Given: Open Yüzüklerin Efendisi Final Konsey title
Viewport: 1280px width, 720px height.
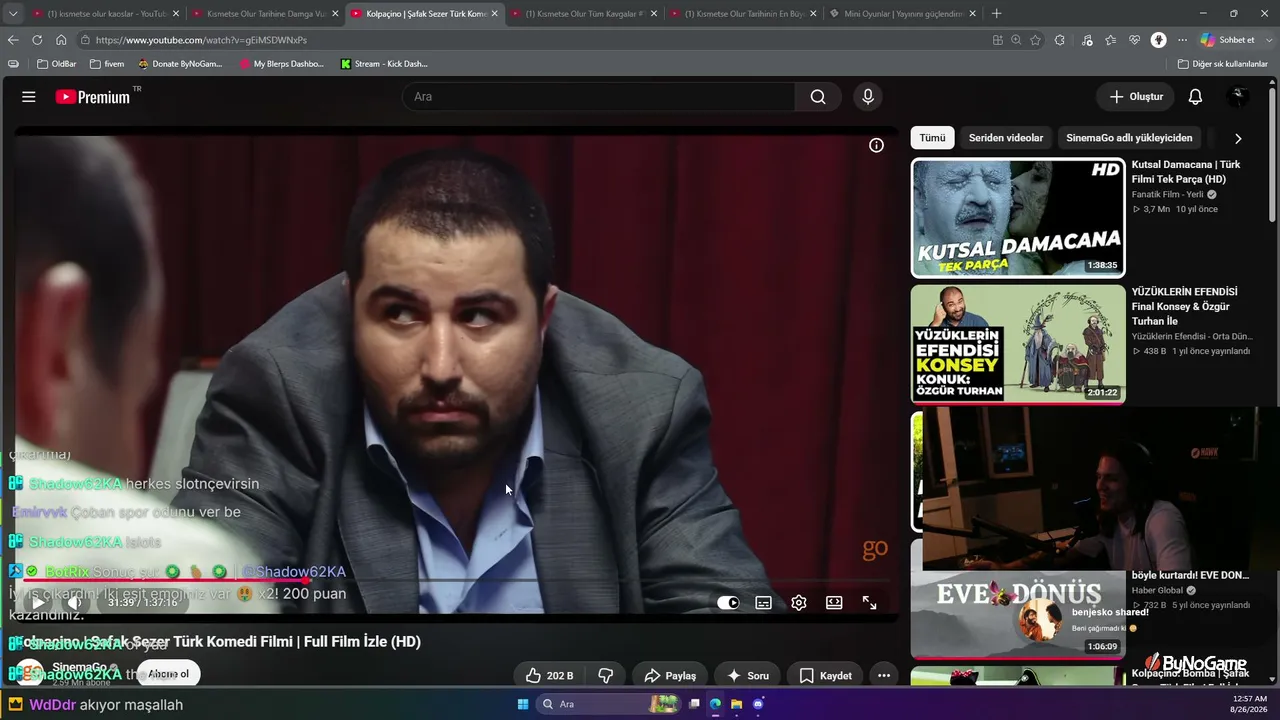Looking at the screenshot, I should (x=1185, y=306).
